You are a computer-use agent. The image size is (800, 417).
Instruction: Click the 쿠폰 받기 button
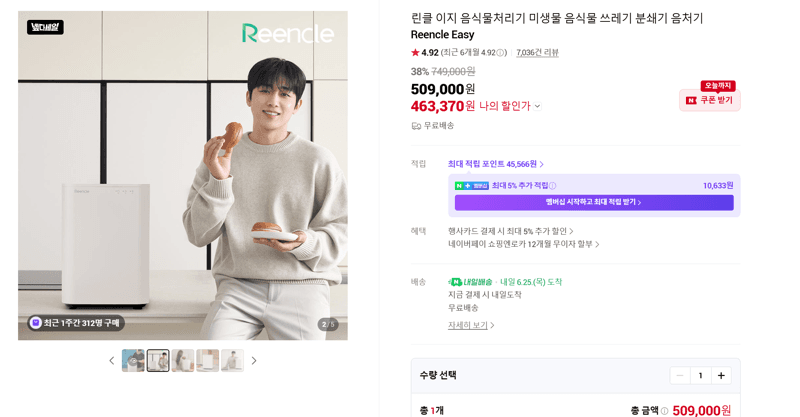coord(710,100)
